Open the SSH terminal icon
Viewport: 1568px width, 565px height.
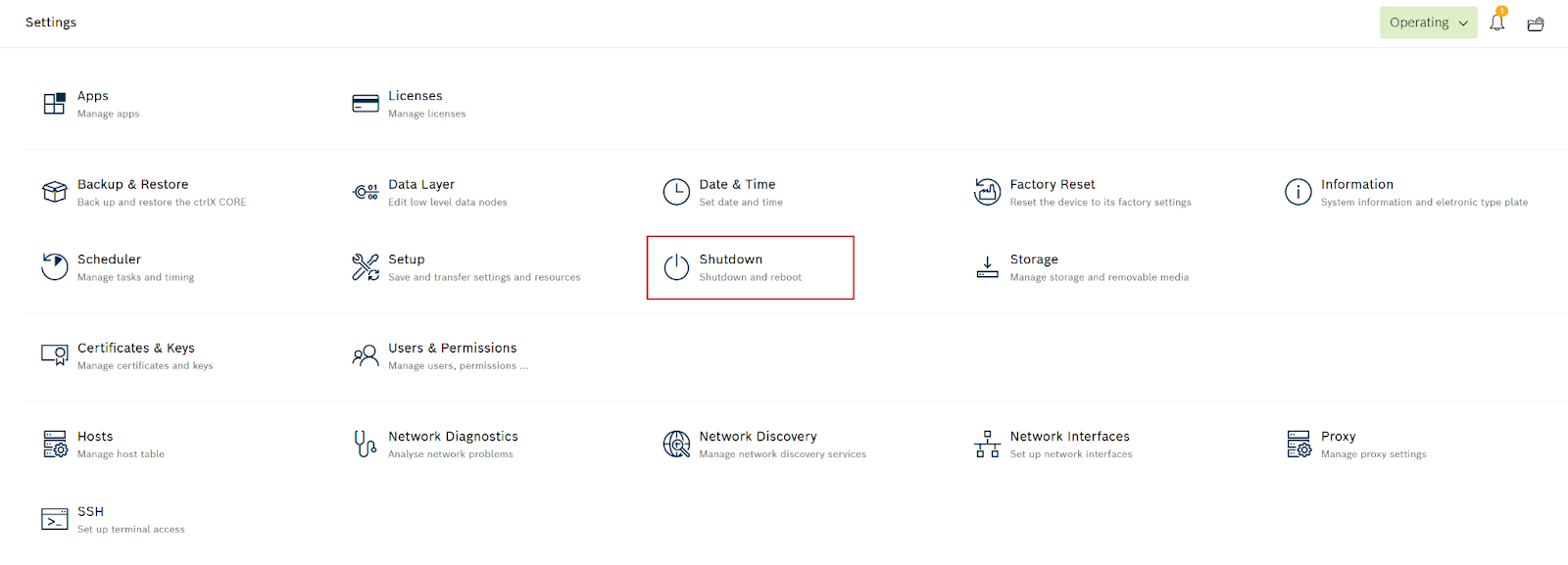coord(54,519)
